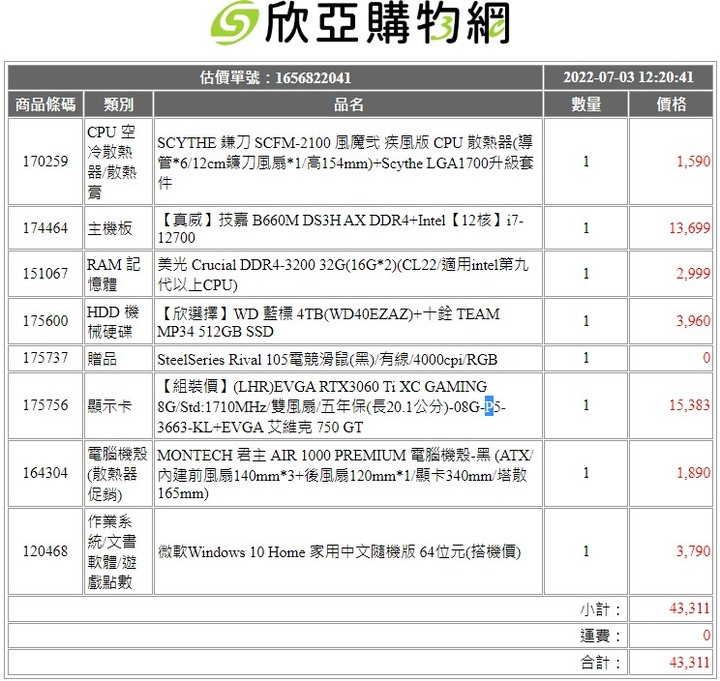Click the total value 43,311 beside 合計
Screen dimensions: 720x681
(x=690, y=662)
